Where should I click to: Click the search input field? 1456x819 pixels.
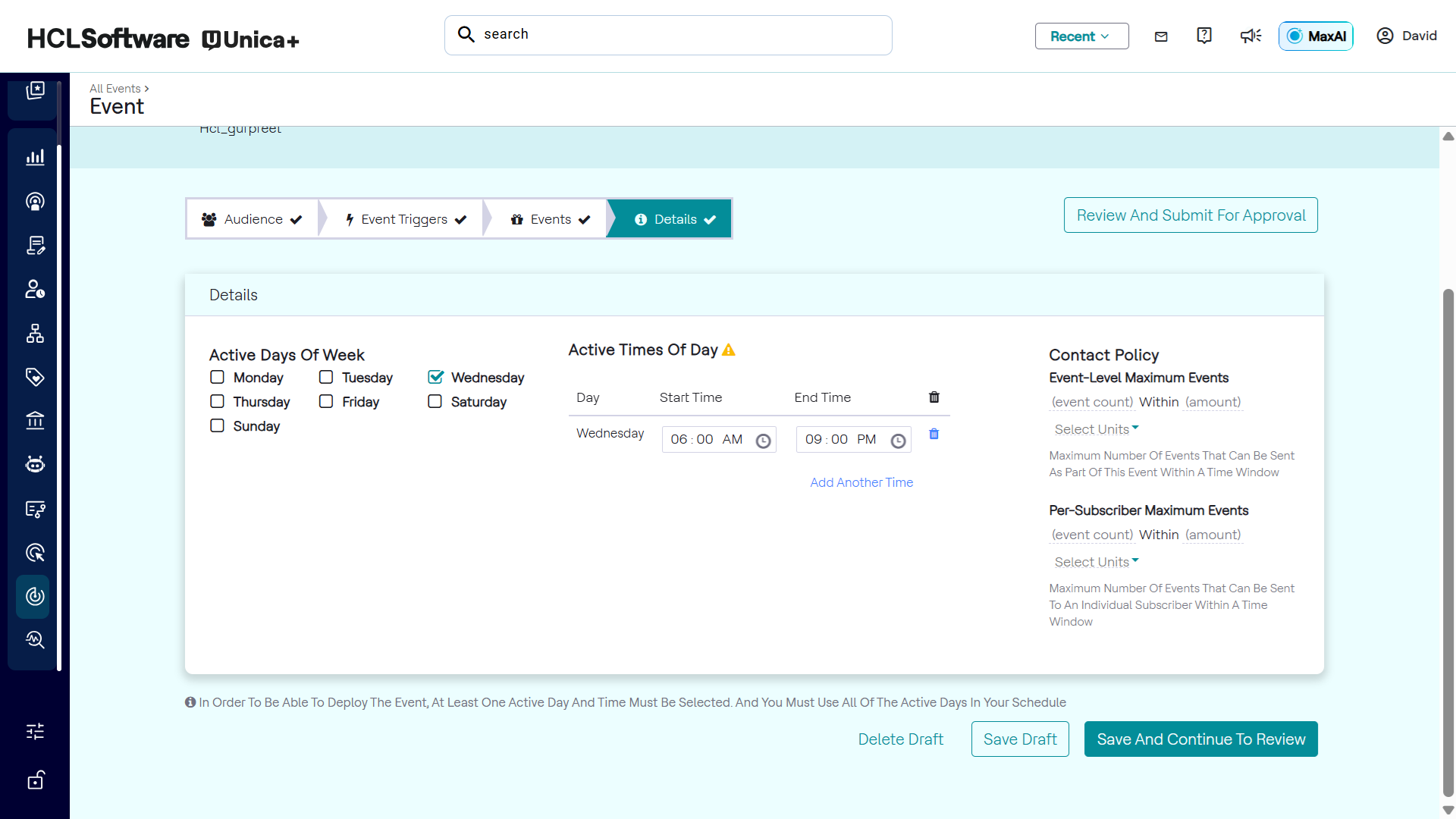[x=667, y=35]
